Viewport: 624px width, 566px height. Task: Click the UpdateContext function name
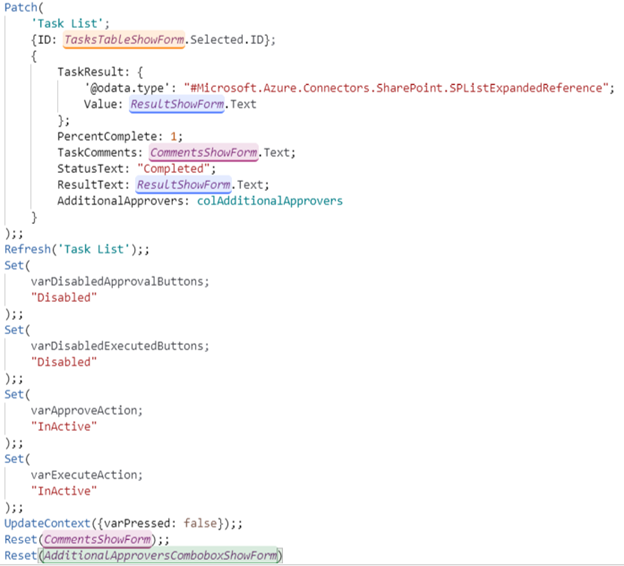pyautogui.click(x=47, y=523)
